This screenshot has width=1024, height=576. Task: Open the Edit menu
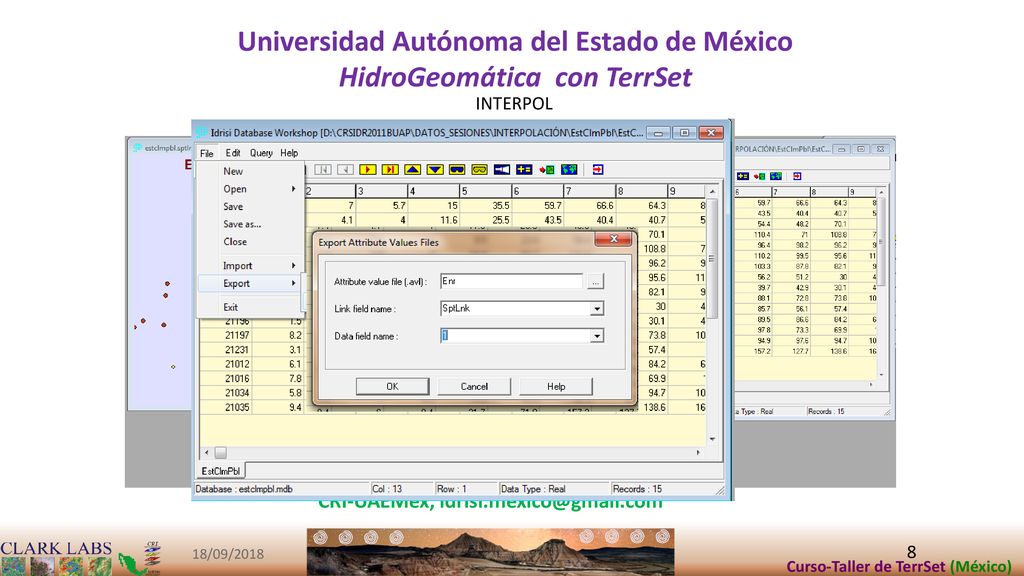pos(233,153)
